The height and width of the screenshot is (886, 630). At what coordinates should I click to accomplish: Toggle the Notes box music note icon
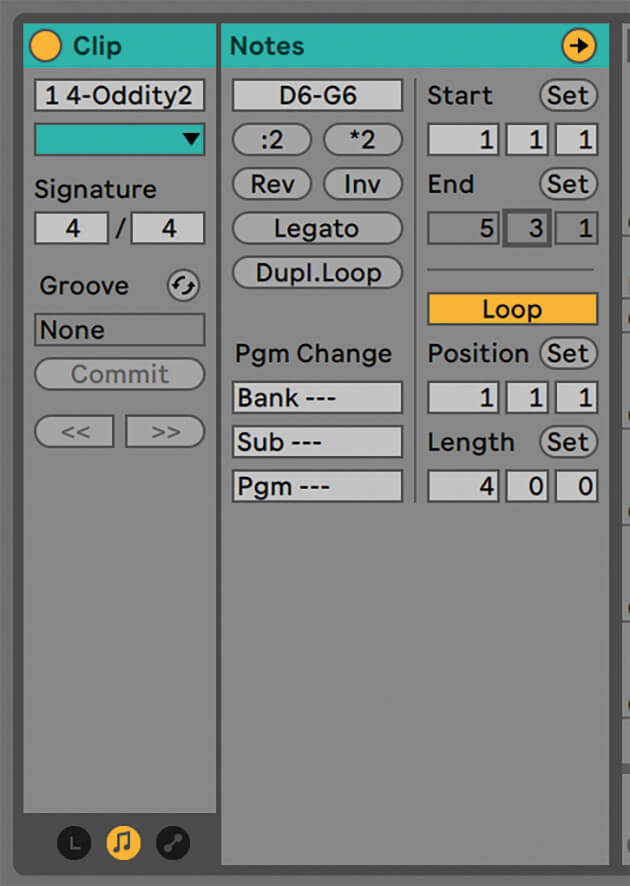pyautogui.click(x=123, y=844)
